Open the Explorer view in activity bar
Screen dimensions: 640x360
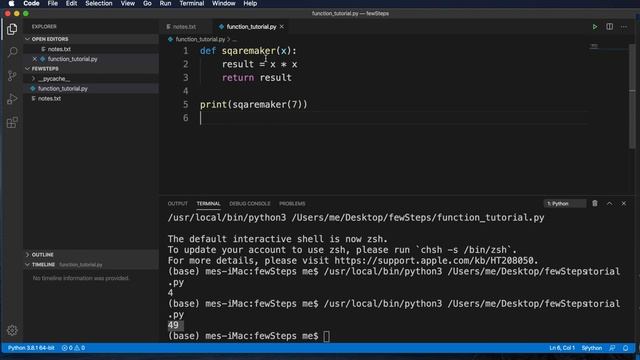coord(12,29)
